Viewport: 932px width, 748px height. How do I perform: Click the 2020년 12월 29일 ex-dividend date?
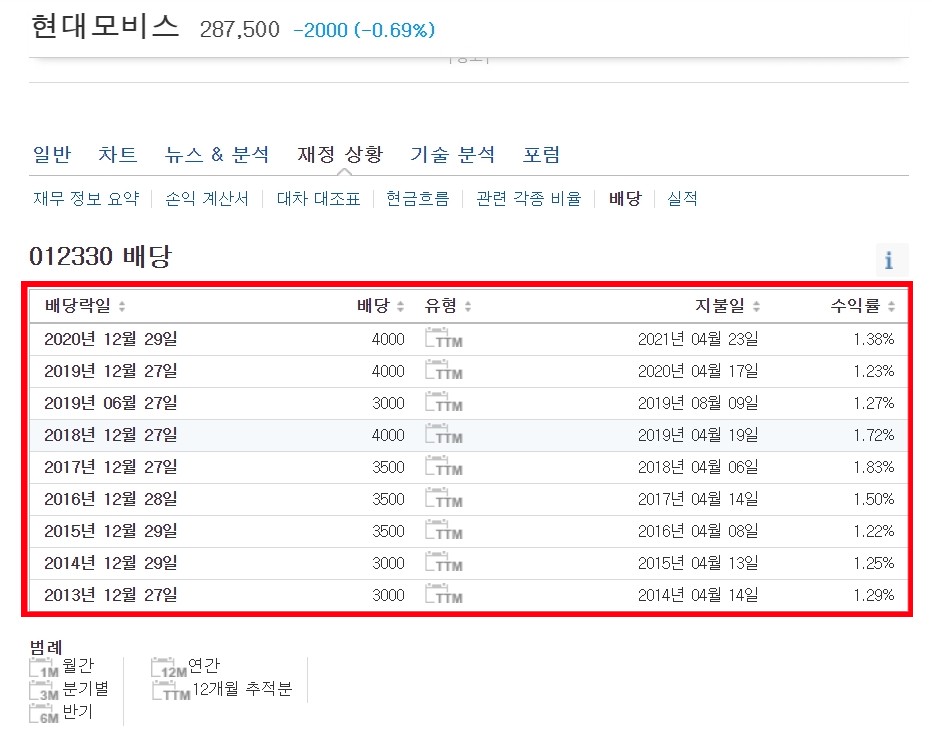111,339
